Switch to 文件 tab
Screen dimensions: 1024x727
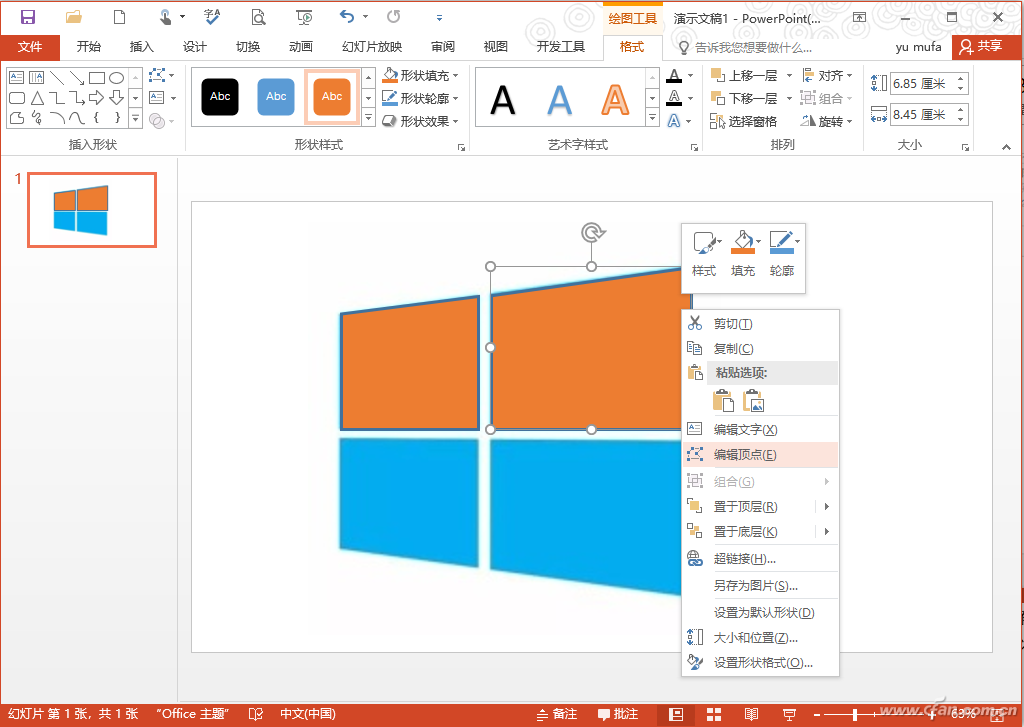[30, 47]
